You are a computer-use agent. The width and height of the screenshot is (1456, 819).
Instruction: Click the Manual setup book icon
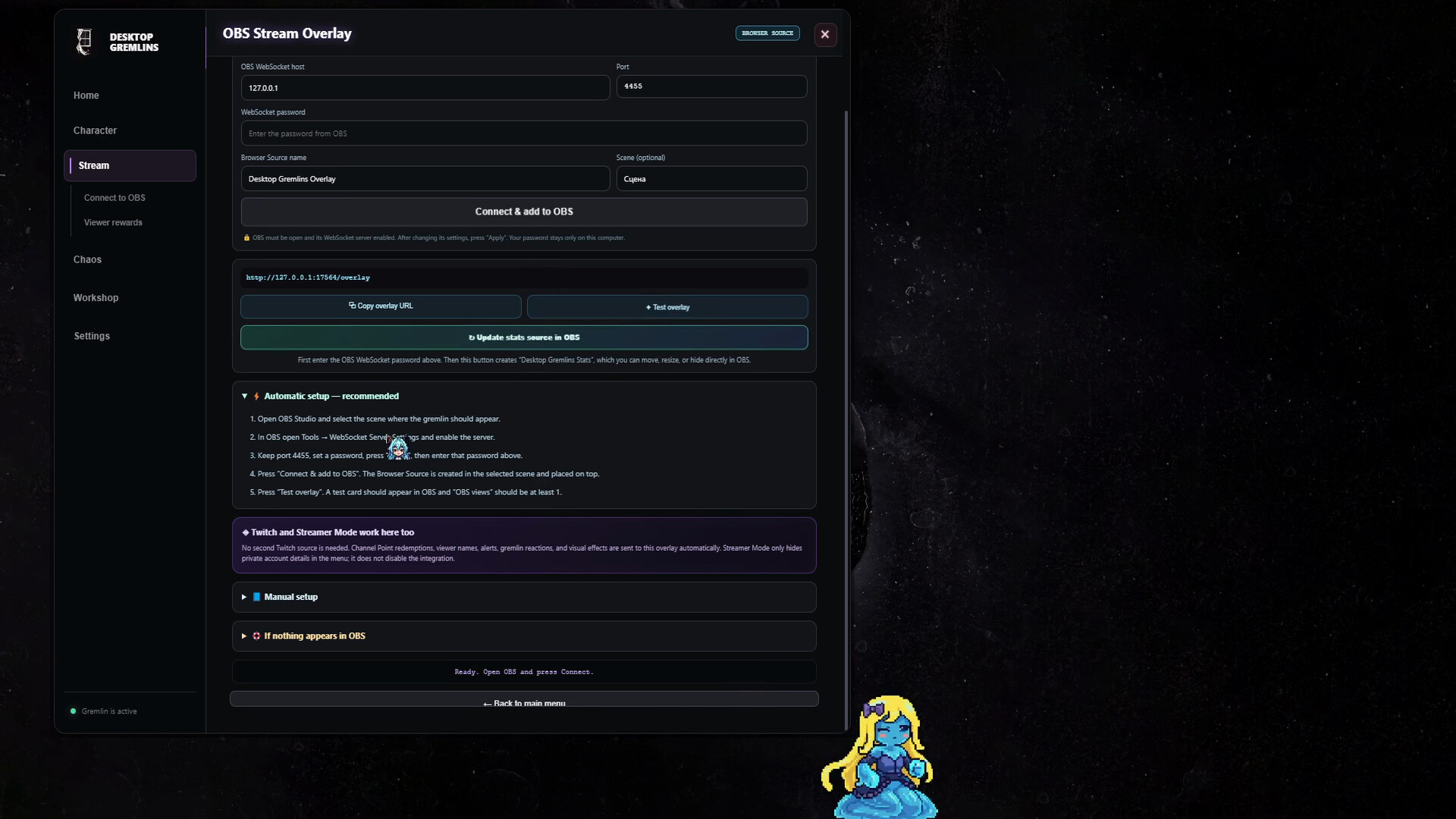coord(256,597)
